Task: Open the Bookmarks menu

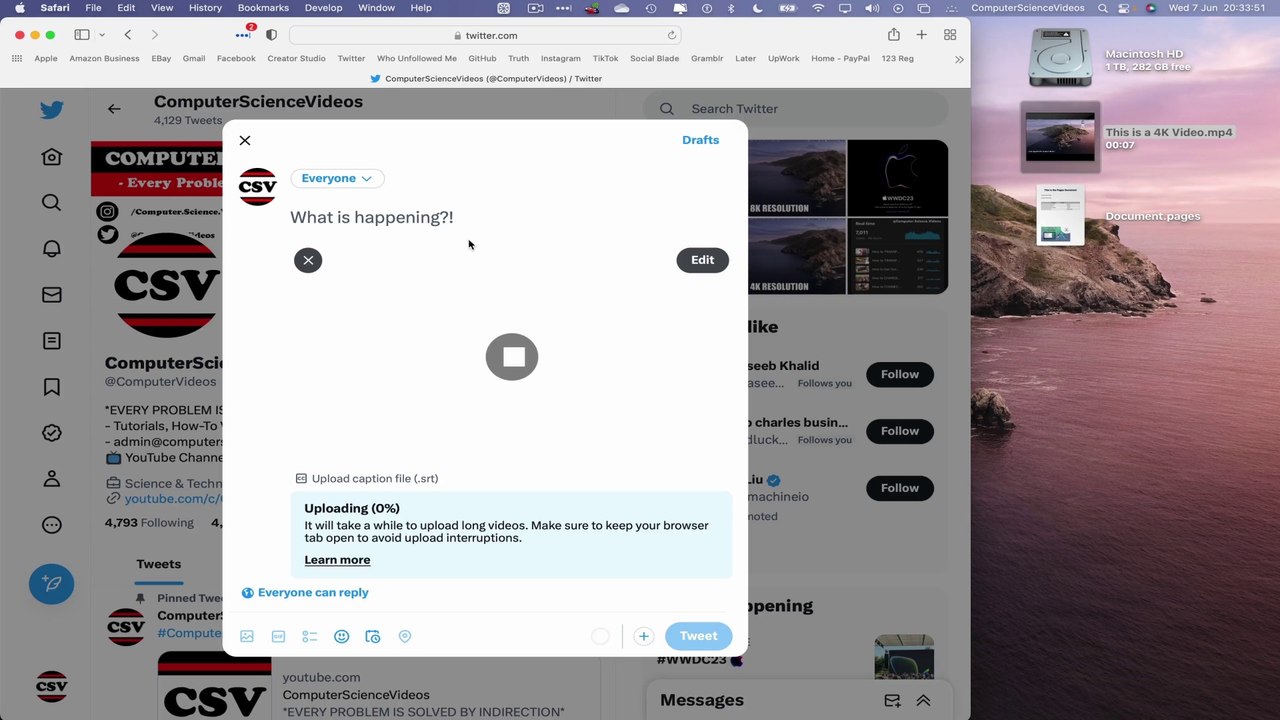Action: coord(262,8)
